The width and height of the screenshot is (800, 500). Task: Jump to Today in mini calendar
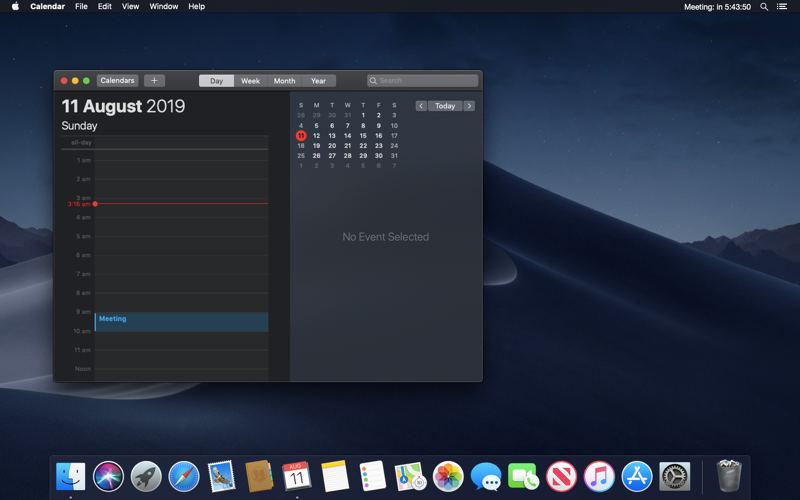(445, 106)
